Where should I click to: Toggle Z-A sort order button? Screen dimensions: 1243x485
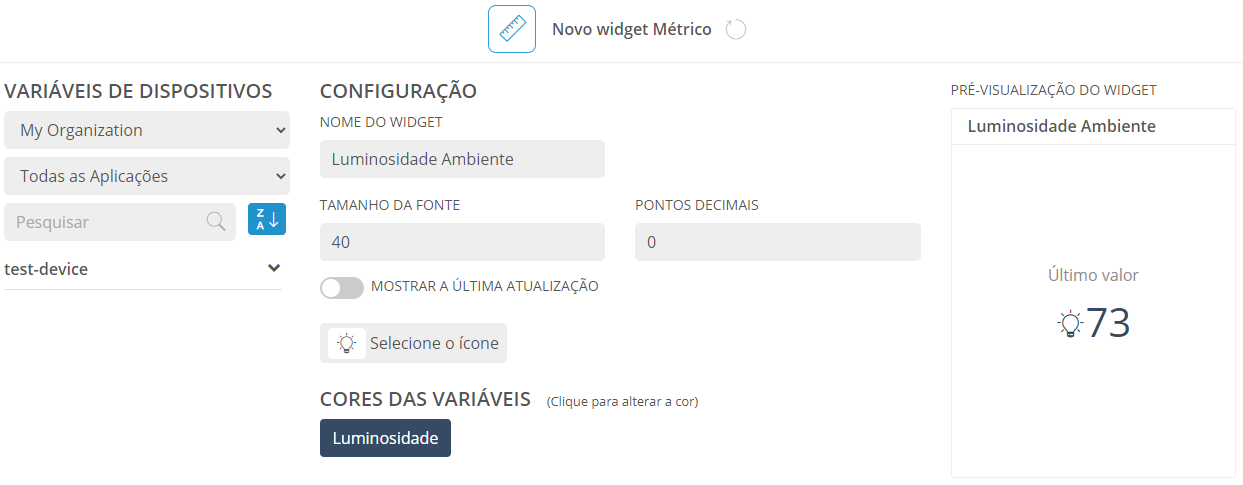267,219
